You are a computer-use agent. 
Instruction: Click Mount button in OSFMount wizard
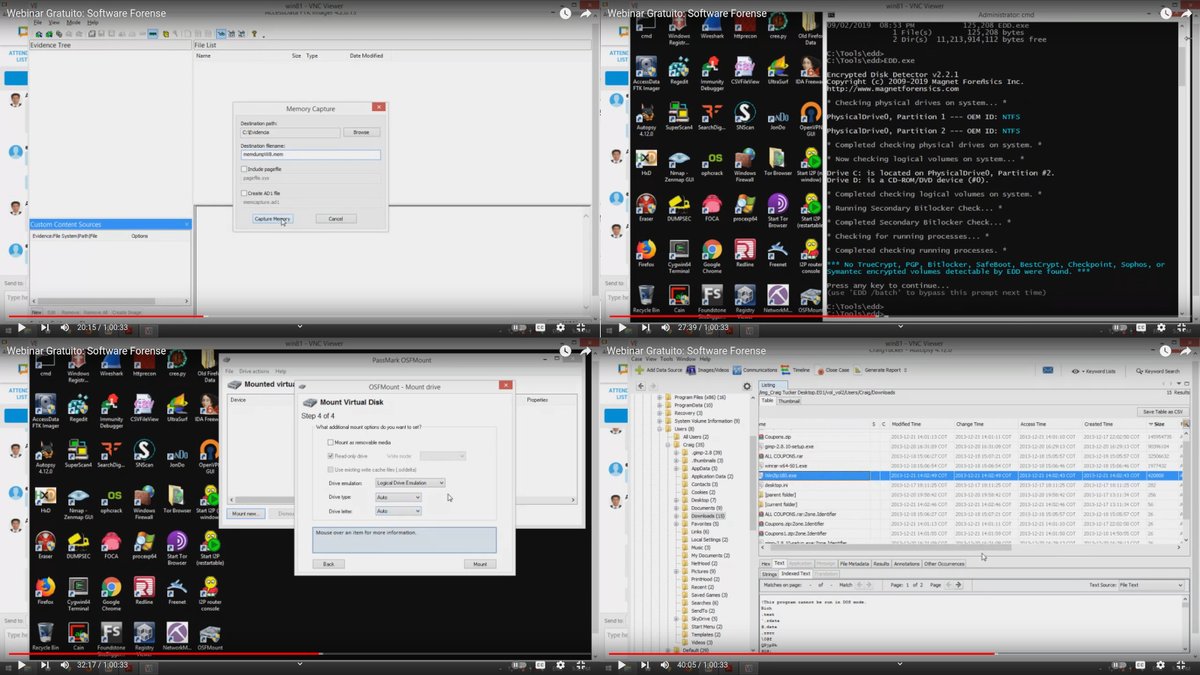point(479,564)
